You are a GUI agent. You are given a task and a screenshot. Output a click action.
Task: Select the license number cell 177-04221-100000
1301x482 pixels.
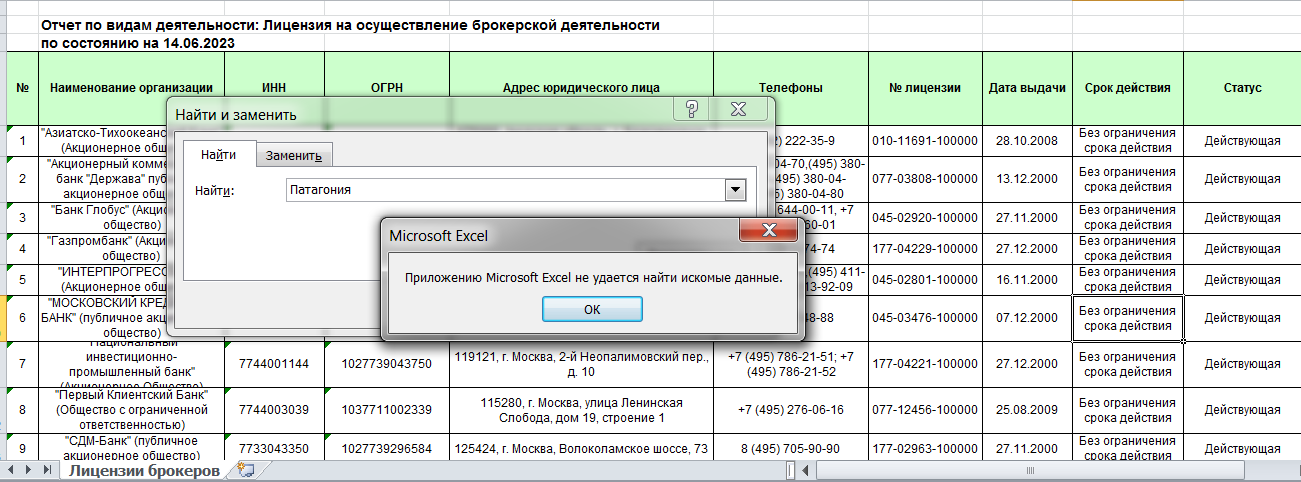coord(924,364)
